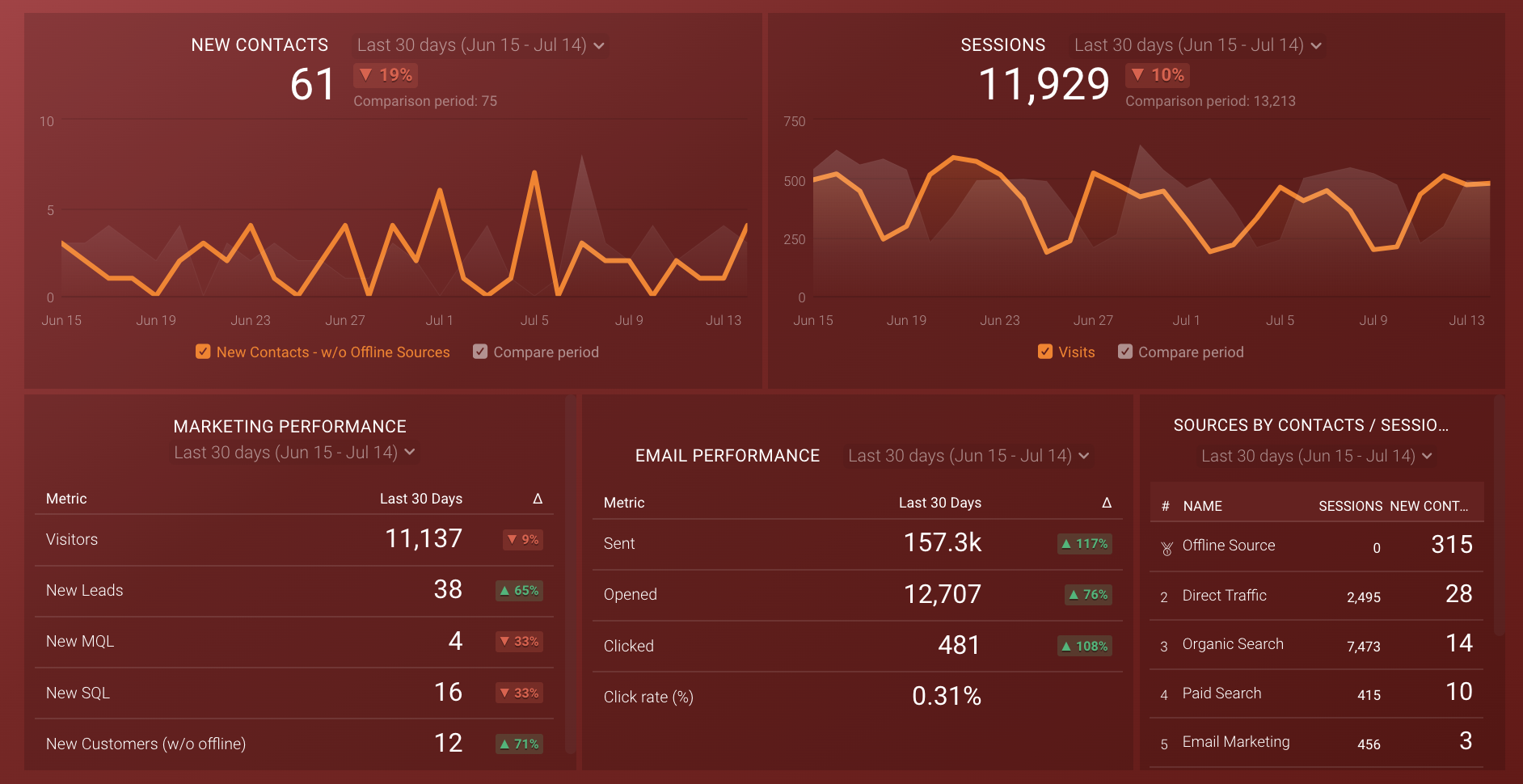1523x784 pixels.
Task: Click the Click rate value 0.31%
Action: (x=947, y=696)
